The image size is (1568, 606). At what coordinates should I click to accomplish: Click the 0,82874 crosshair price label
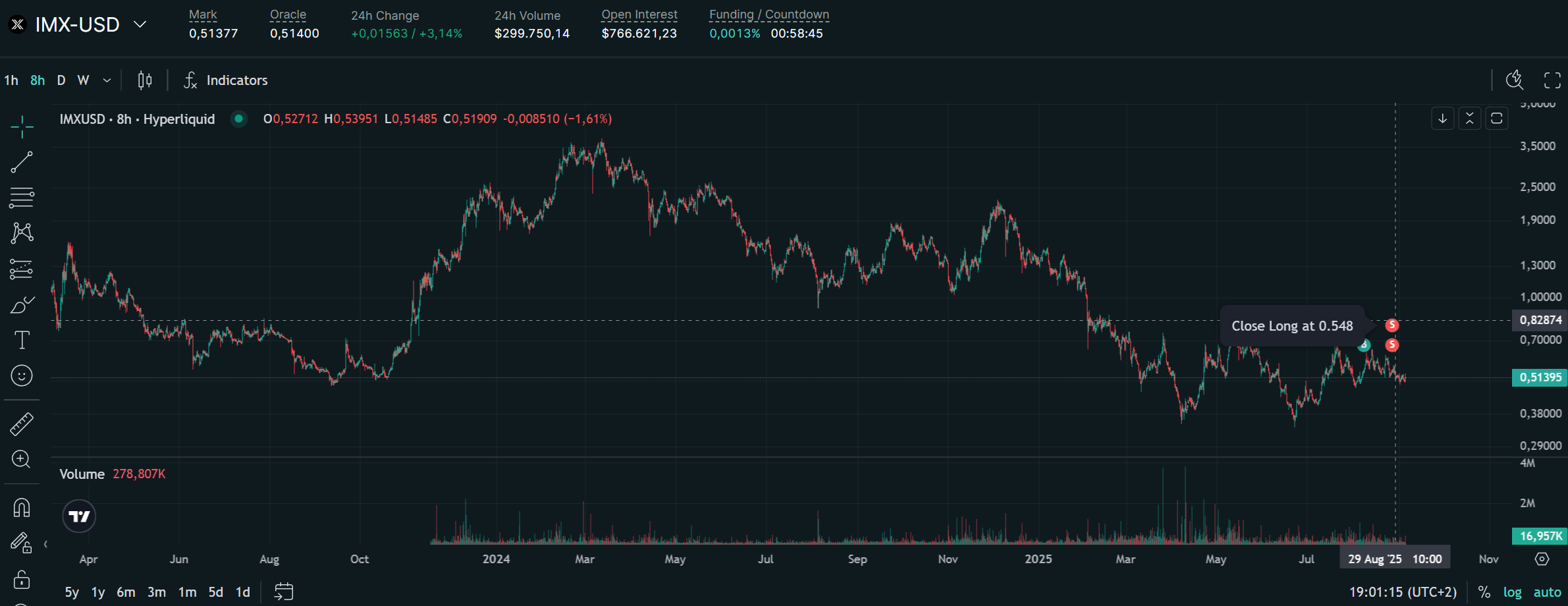tap(1540, 320)
